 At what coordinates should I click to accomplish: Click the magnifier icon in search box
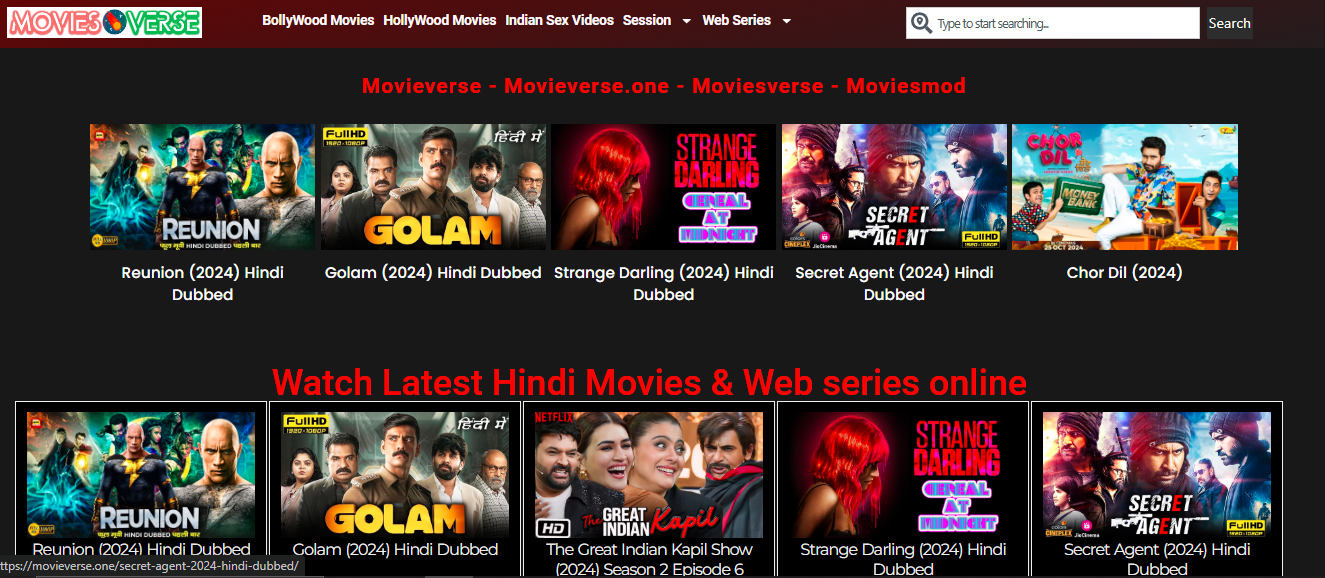tap(921, 23)
